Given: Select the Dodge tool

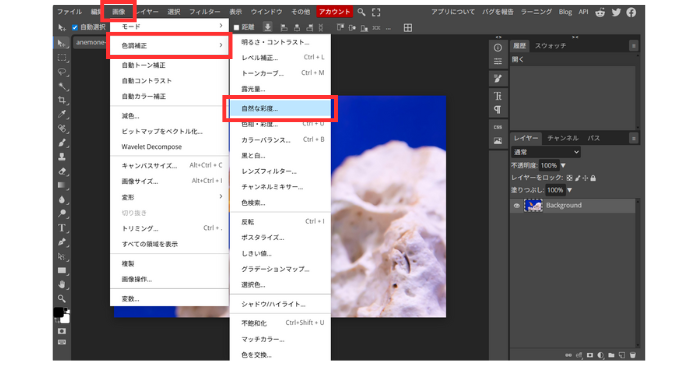Looking at the screenshot, I should 62,214.
